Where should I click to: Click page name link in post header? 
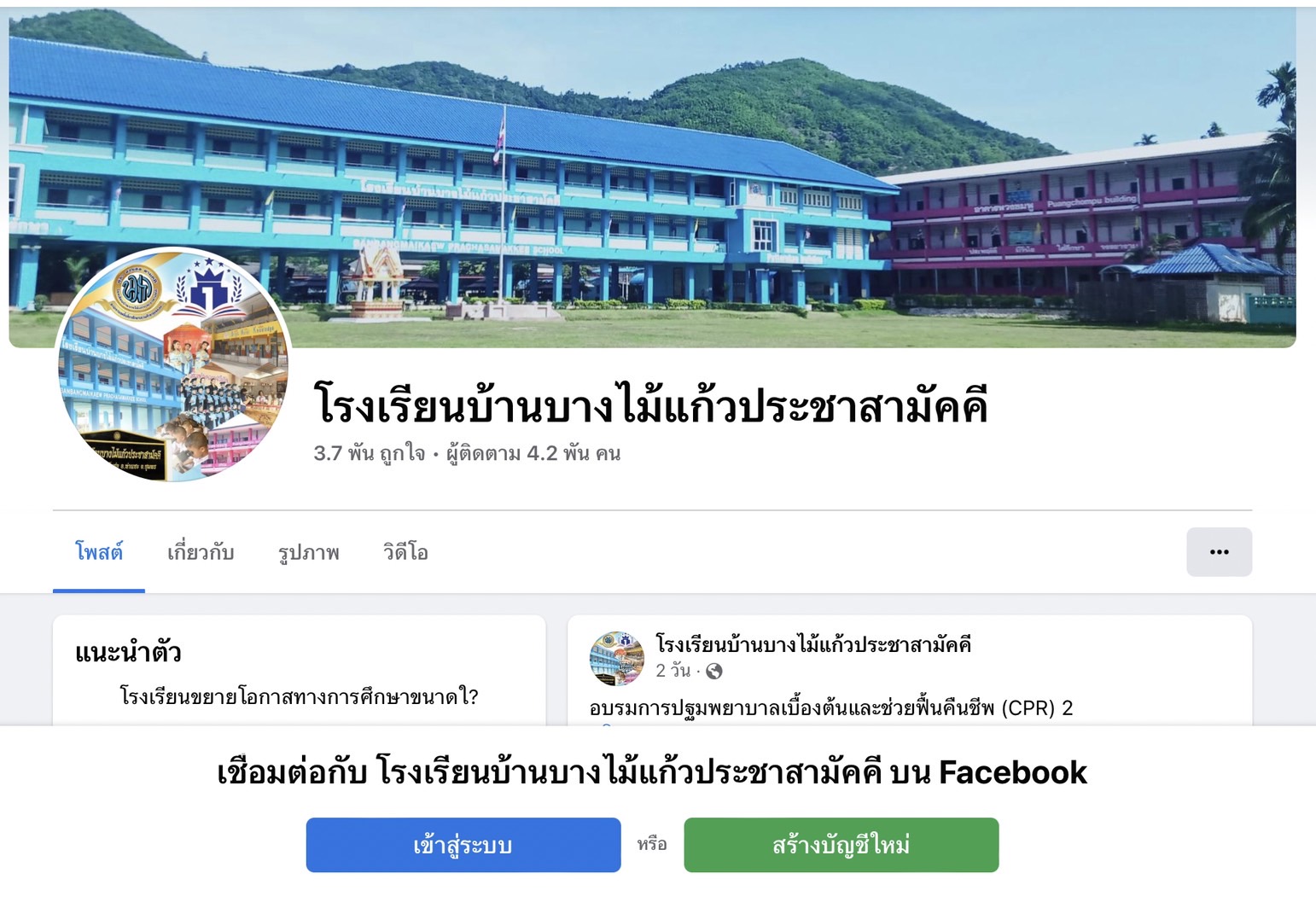click(813, 644)
